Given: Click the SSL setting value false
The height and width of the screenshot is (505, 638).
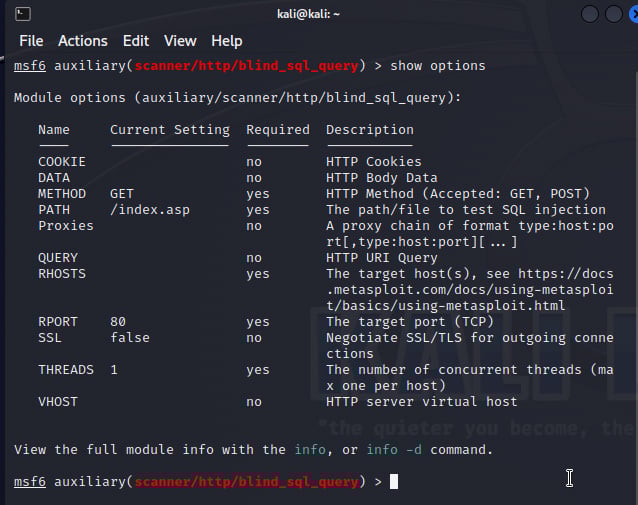Looking at the screenshot, I should (130, 338).
